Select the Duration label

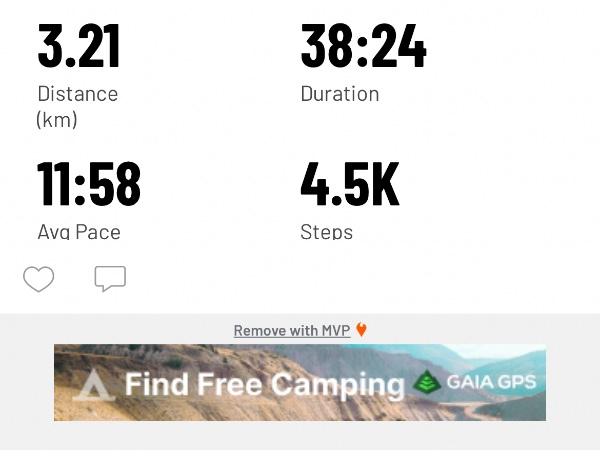[340, 94]
